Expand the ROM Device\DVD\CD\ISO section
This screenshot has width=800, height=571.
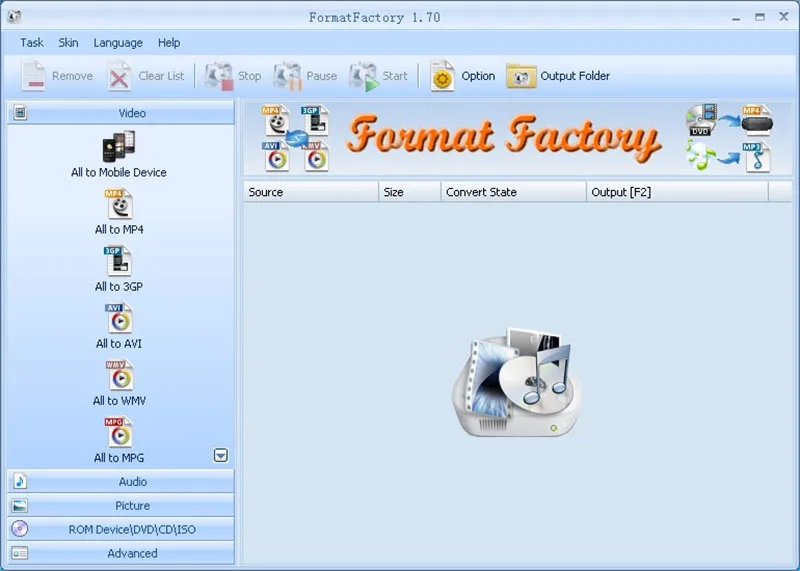[x=121, y=529]
